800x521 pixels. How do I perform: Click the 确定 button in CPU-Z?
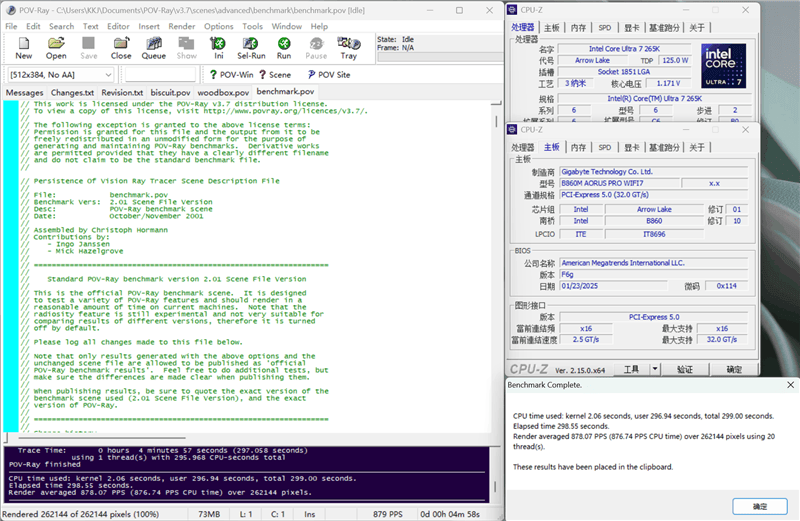click(x=734, y=368)
